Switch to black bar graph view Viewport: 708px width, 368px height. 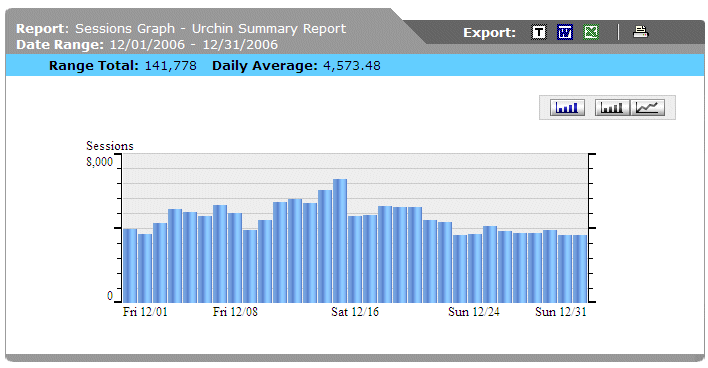click(612, 107)
